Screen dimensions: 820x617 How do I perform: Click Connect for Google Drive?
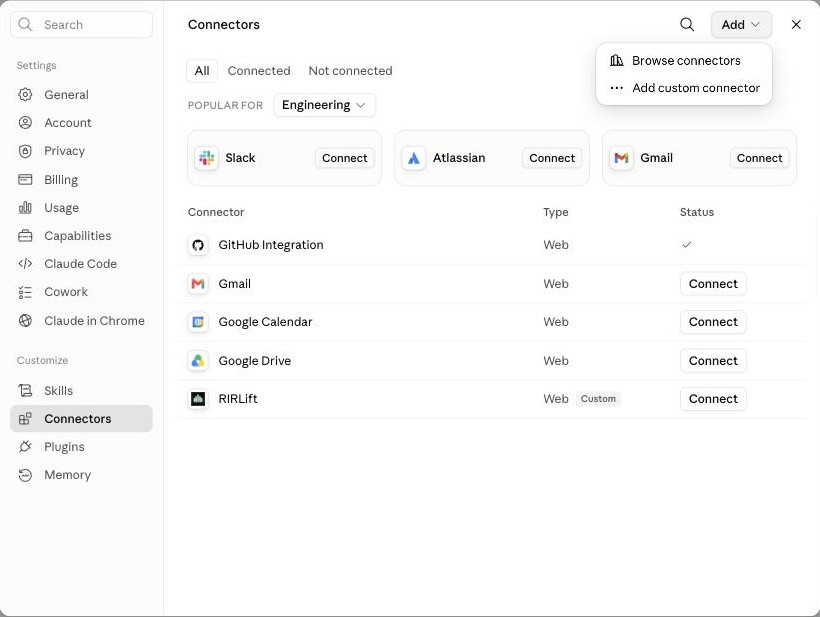point(713,361)
